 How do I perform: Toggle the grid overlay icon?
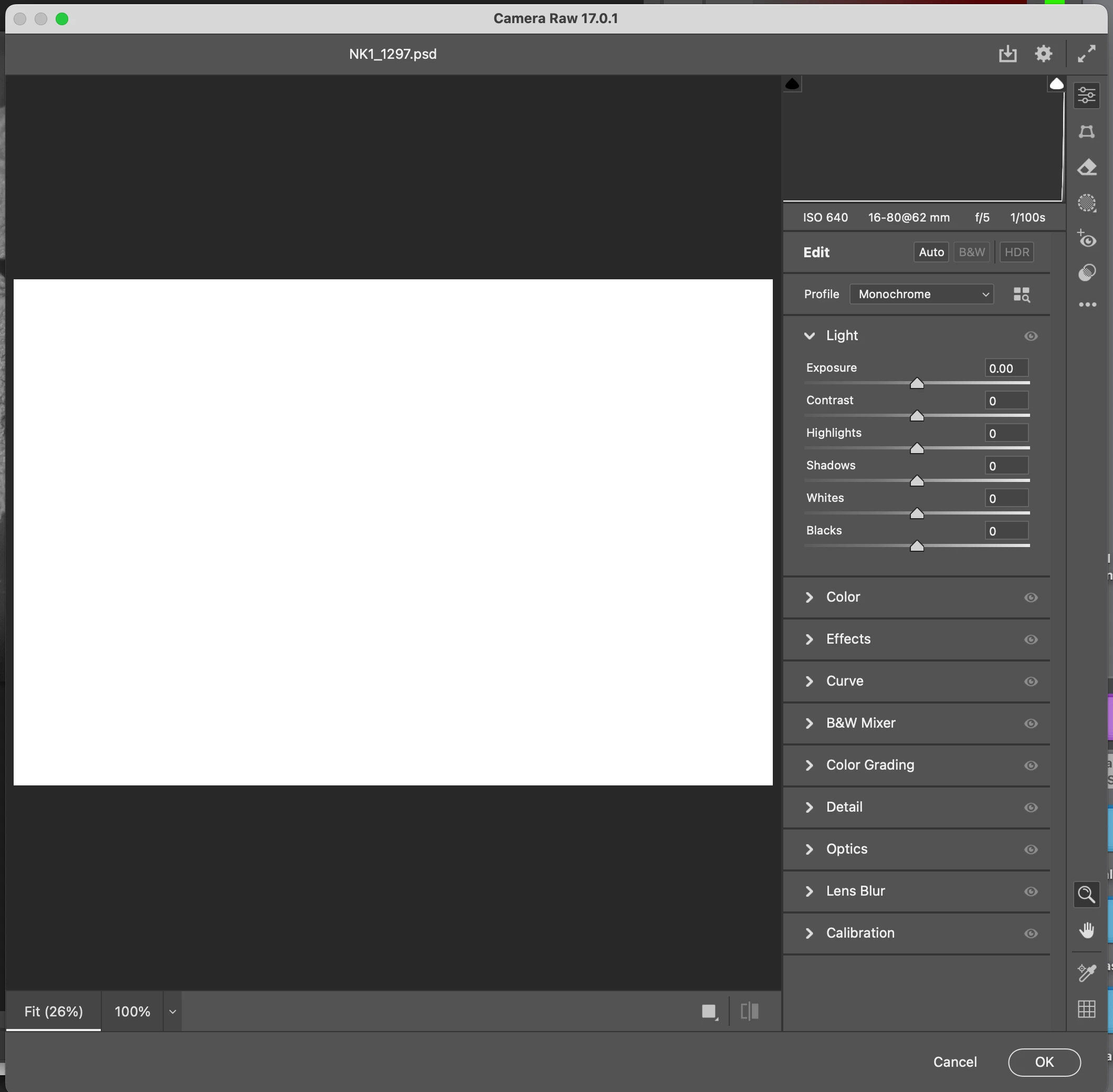[1086, 1010]
